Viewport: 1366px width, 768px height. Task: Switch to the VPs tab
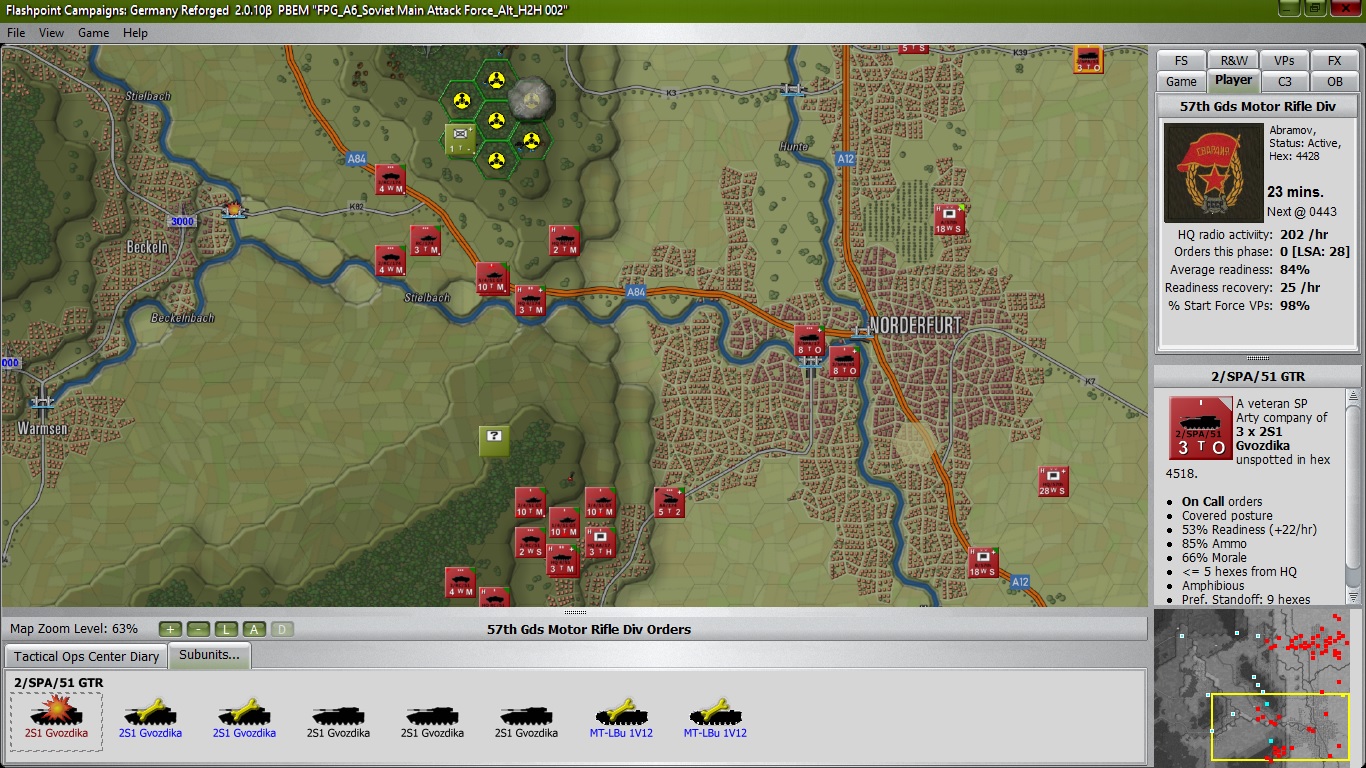coord(1284,60)
